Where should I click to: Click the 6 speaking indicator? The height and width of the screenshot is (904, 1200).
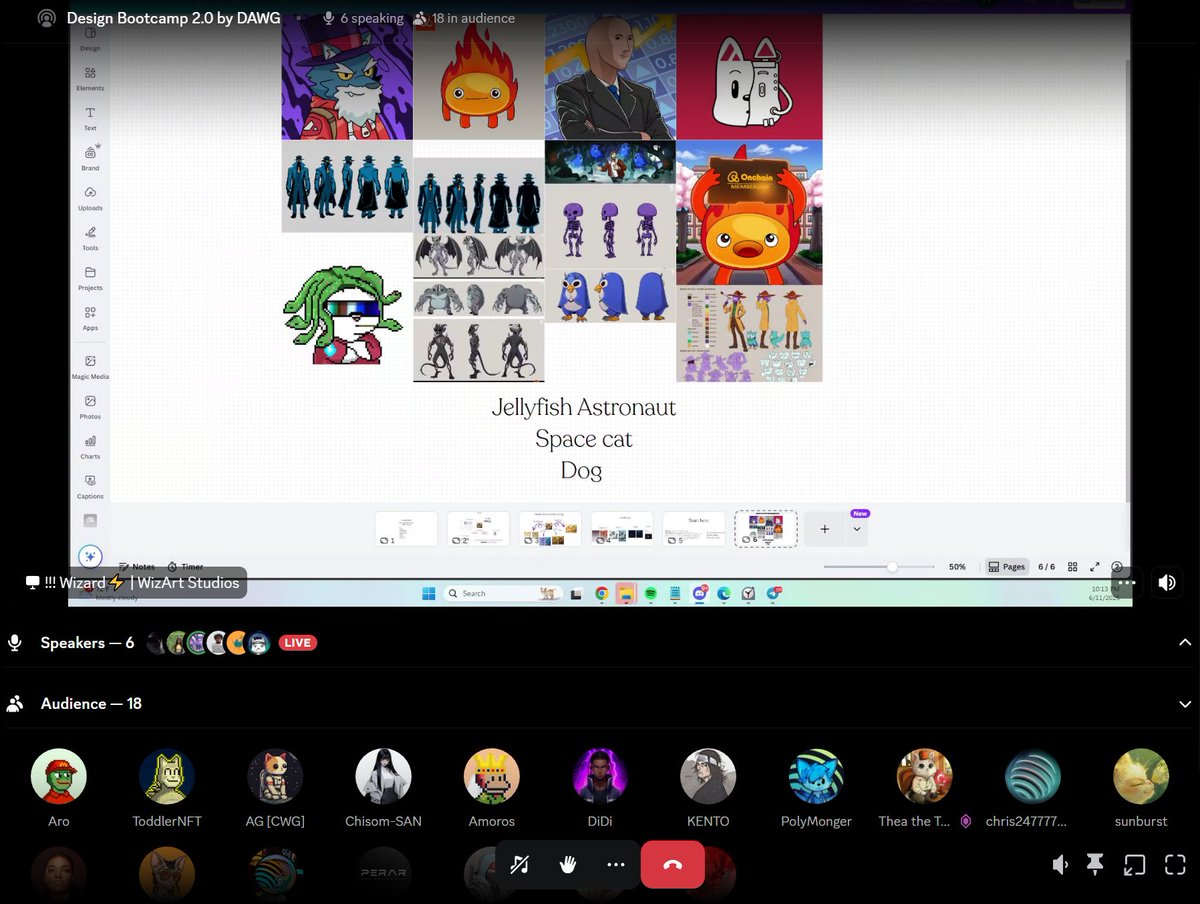click(363, 18)
